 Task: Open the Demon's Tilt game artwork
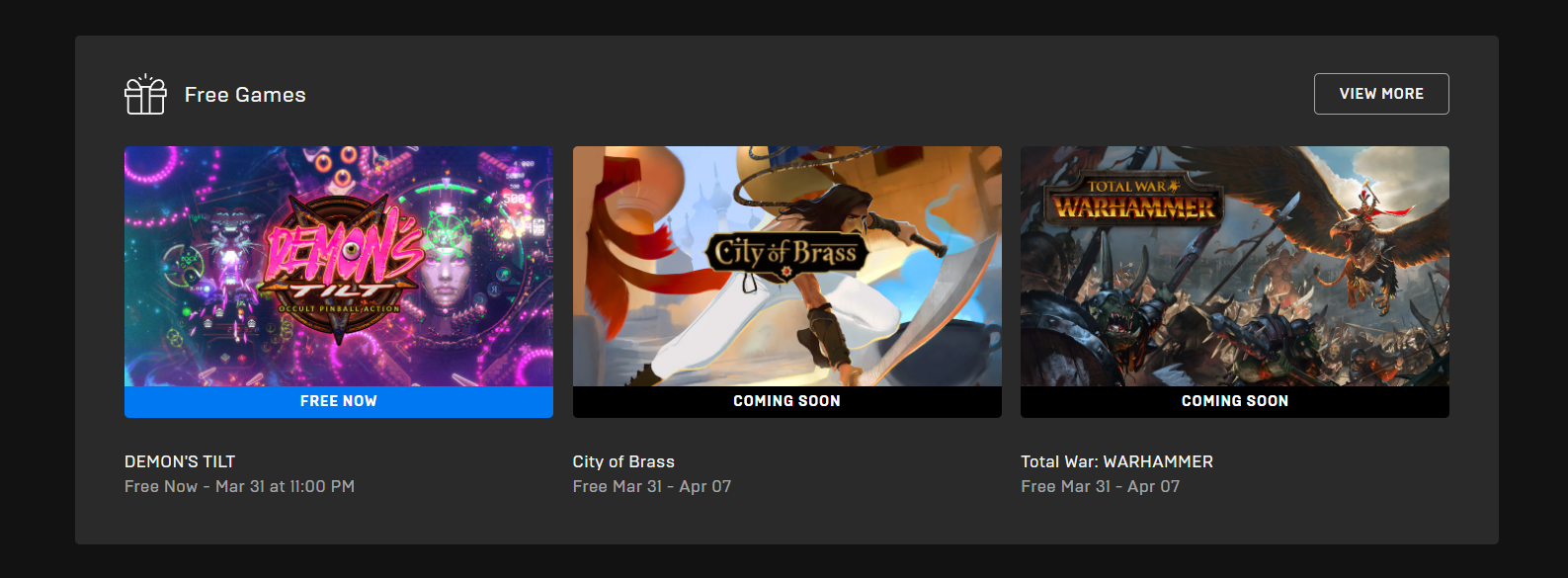[x=339, y=266]
